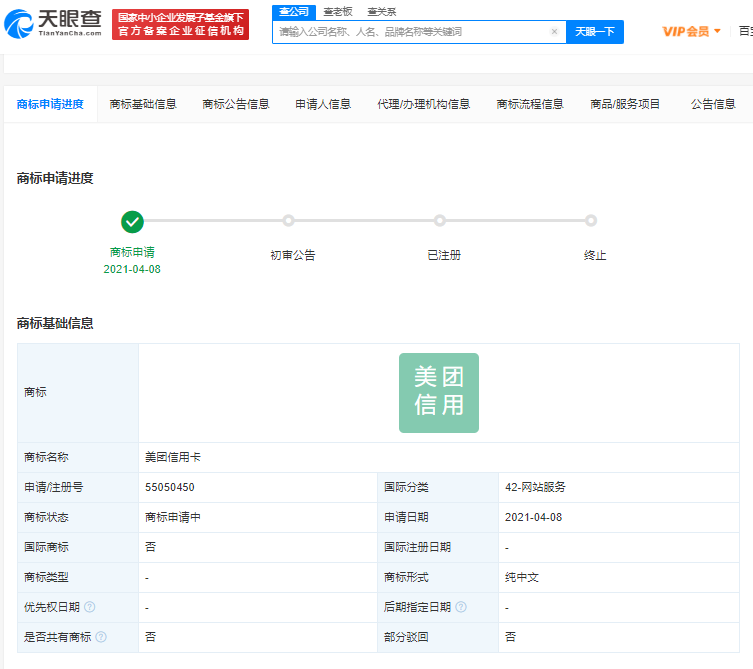Open the VIP会员 dropdown menu
The image size is (753, 669).
pos(691,32)
